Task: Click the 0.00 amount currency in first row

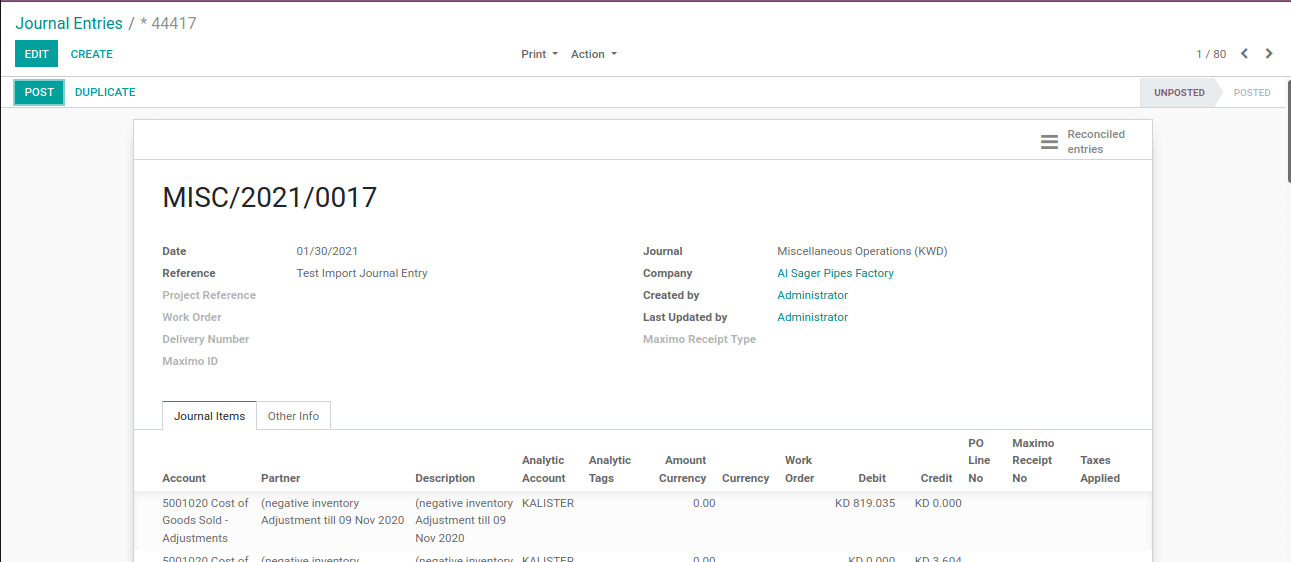Action: (x=704, y=503)
